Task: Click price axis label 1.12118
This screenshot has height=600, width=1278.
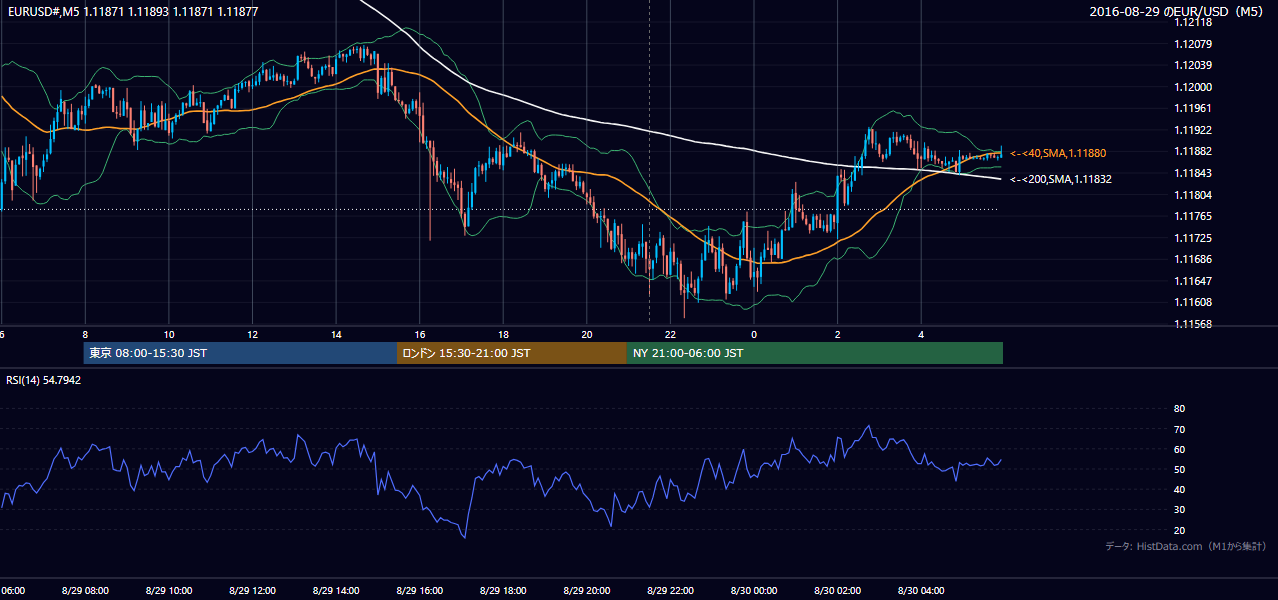Action: coord(1192,22)
